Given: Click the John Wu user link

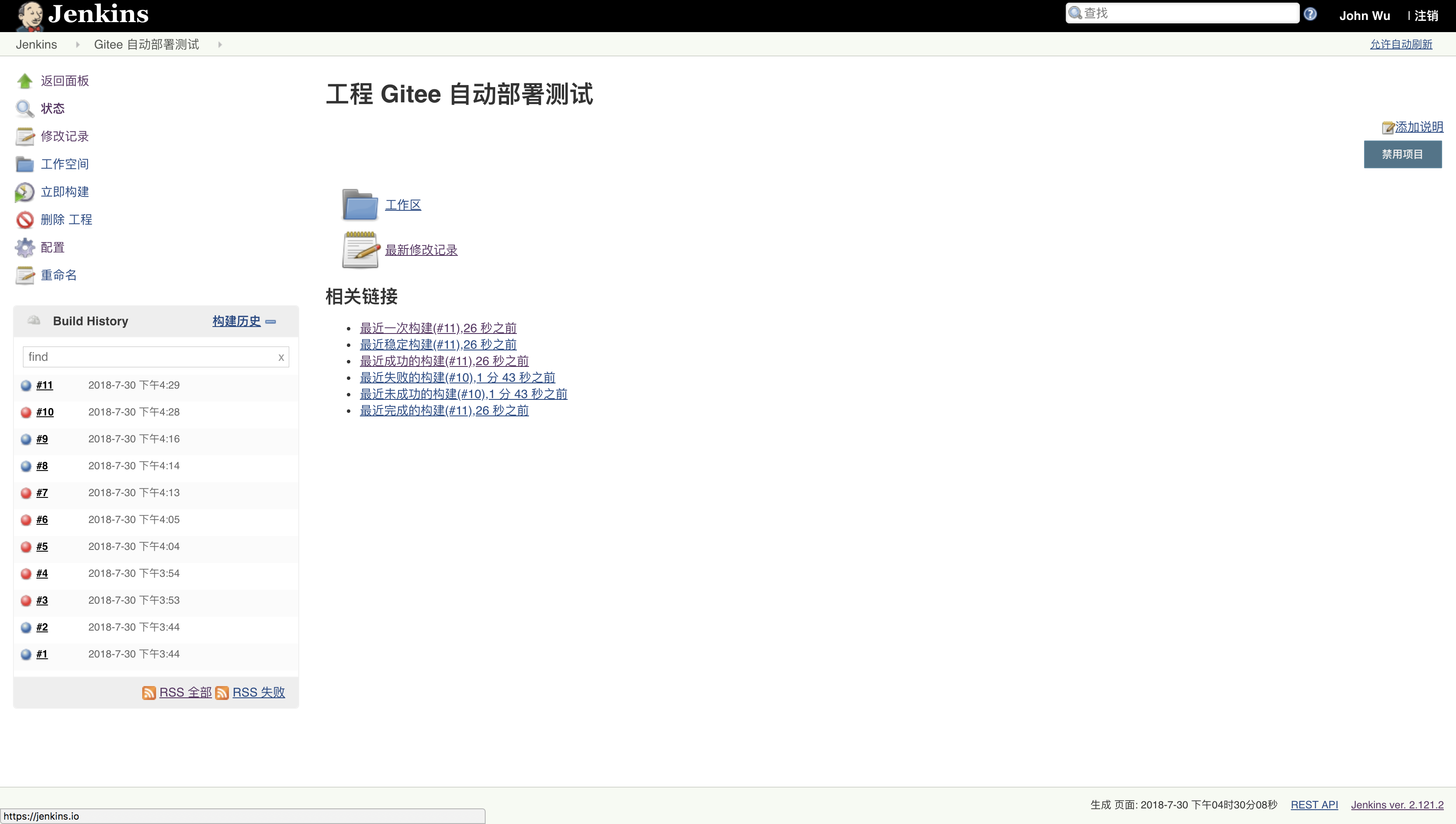Looking at the screenshot, I should [1365, 16].
